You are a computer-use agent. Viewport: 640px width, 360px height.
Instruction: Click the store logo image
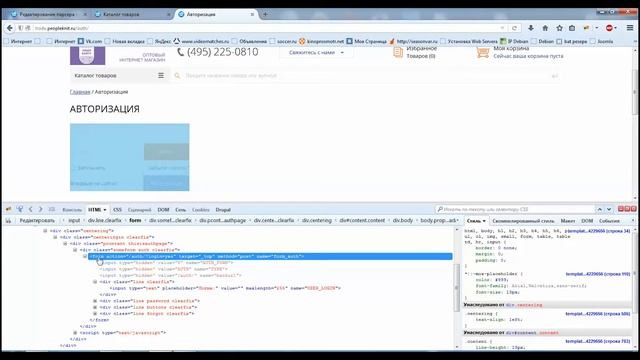87,56
